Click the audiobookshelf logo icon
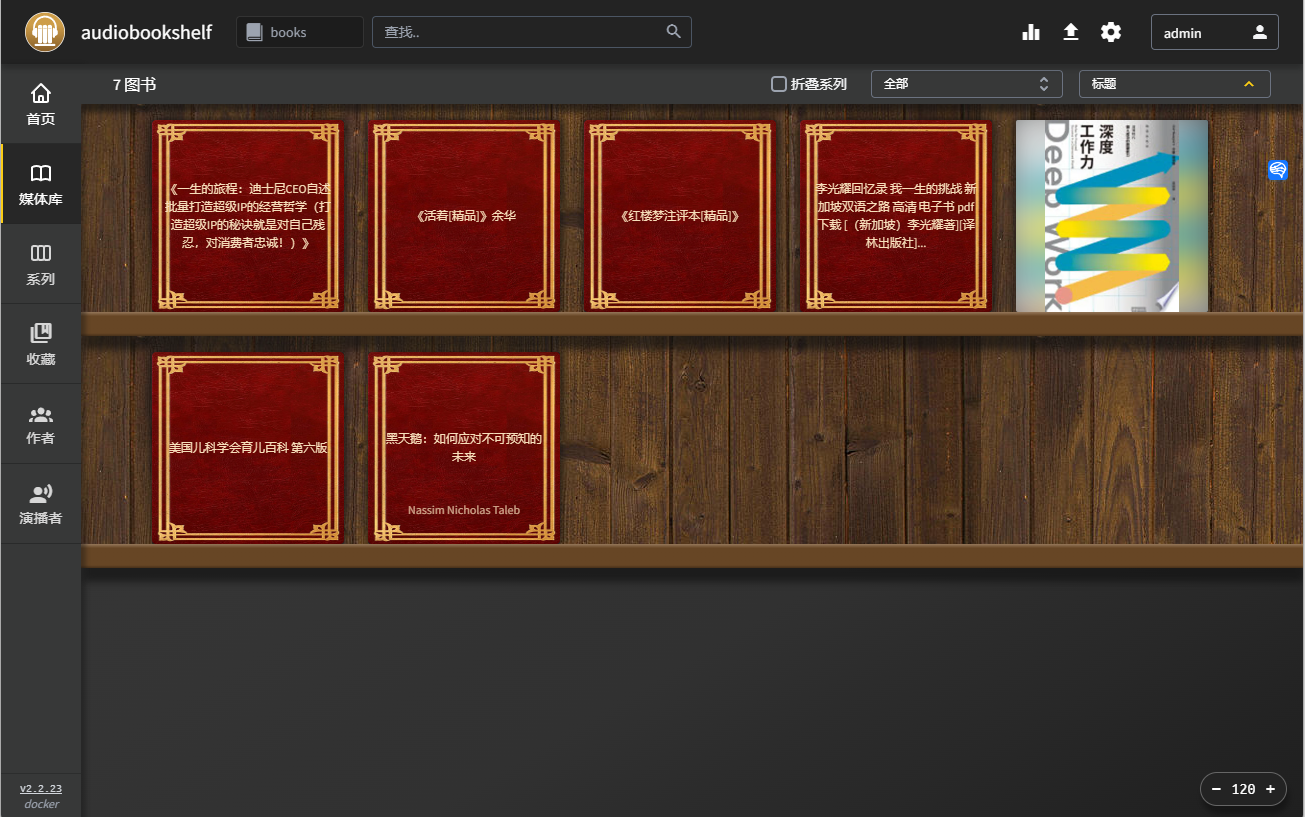Screen dimensions: 1305x817 tap(44, 32)
